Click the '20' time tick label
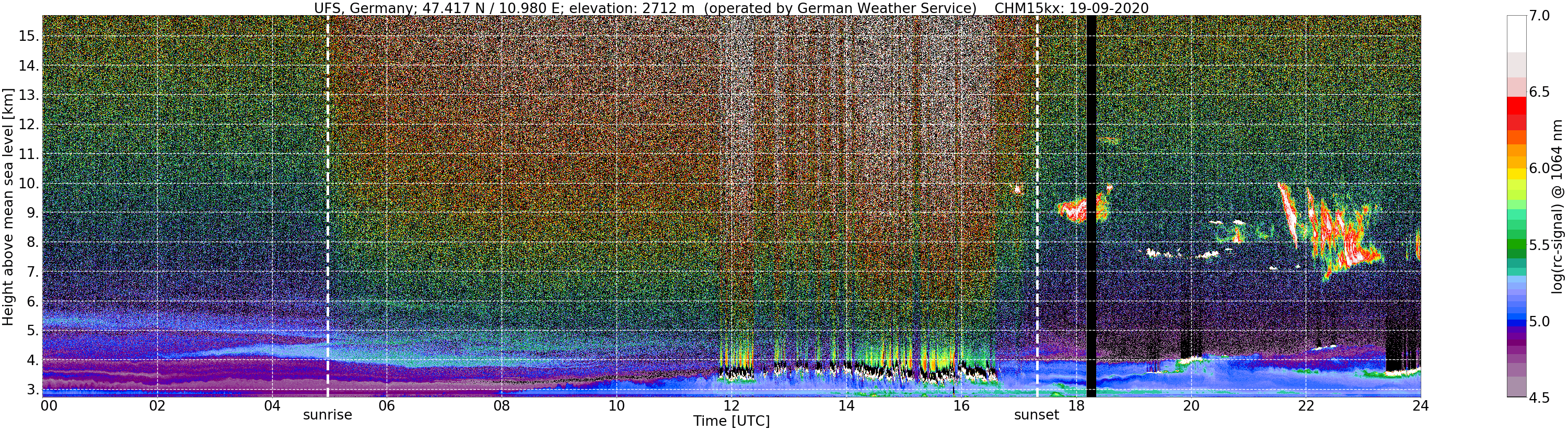Viewport: 1568px width, 431px height. (1191, 405)
